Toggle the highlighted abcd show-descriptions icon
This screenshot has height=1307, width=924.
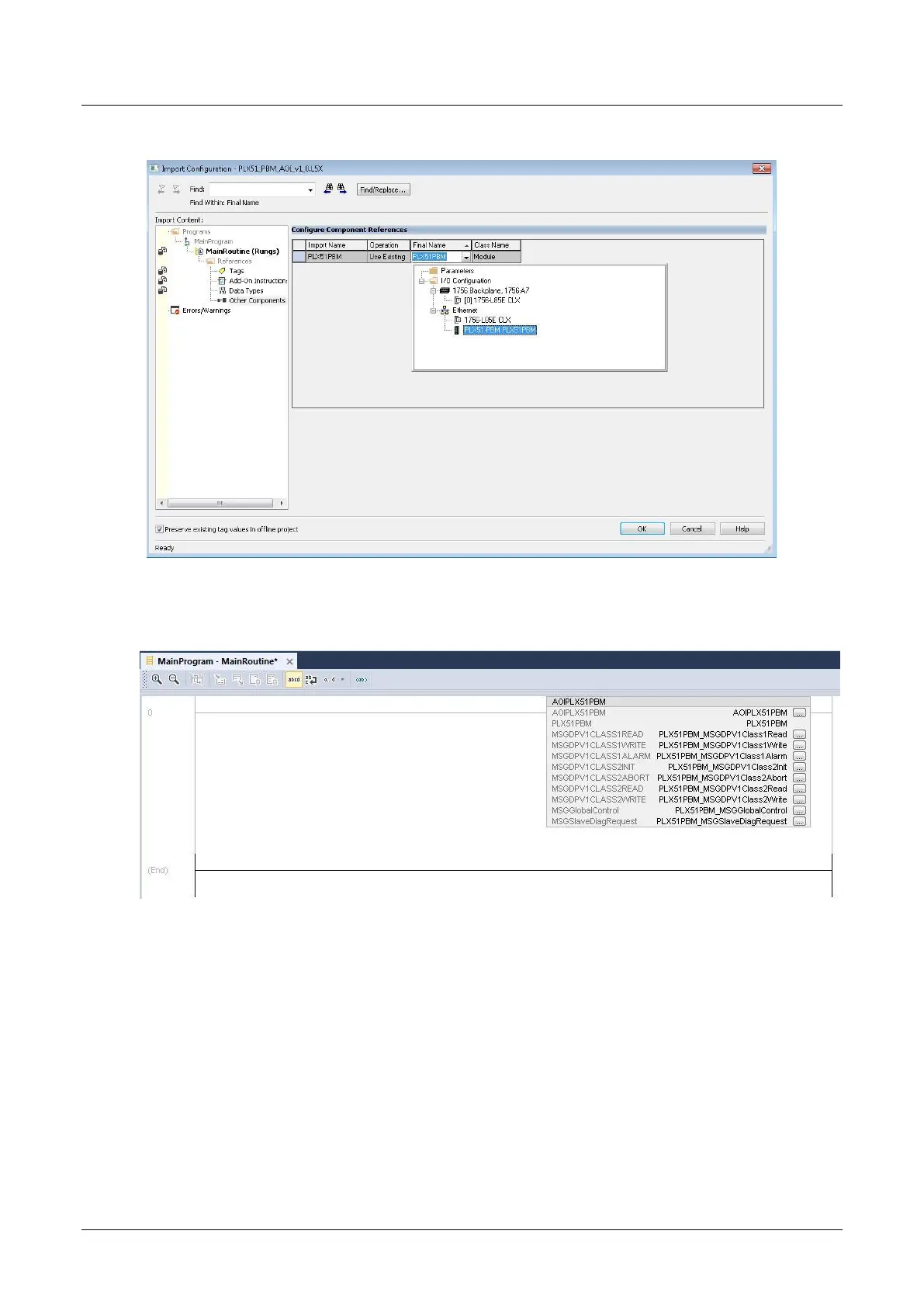coord(294,679)
